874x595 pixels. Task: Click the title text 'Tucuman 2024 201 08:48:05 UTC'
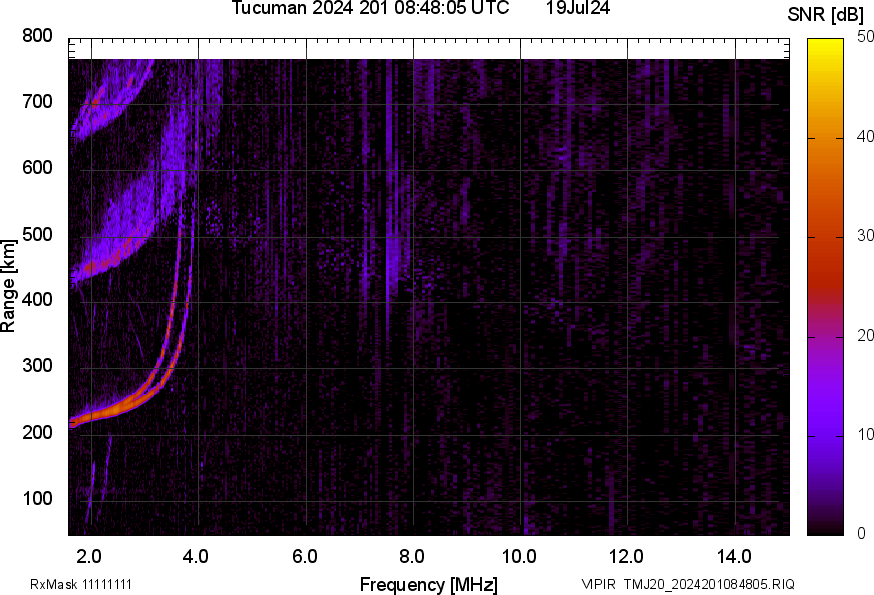370,8
